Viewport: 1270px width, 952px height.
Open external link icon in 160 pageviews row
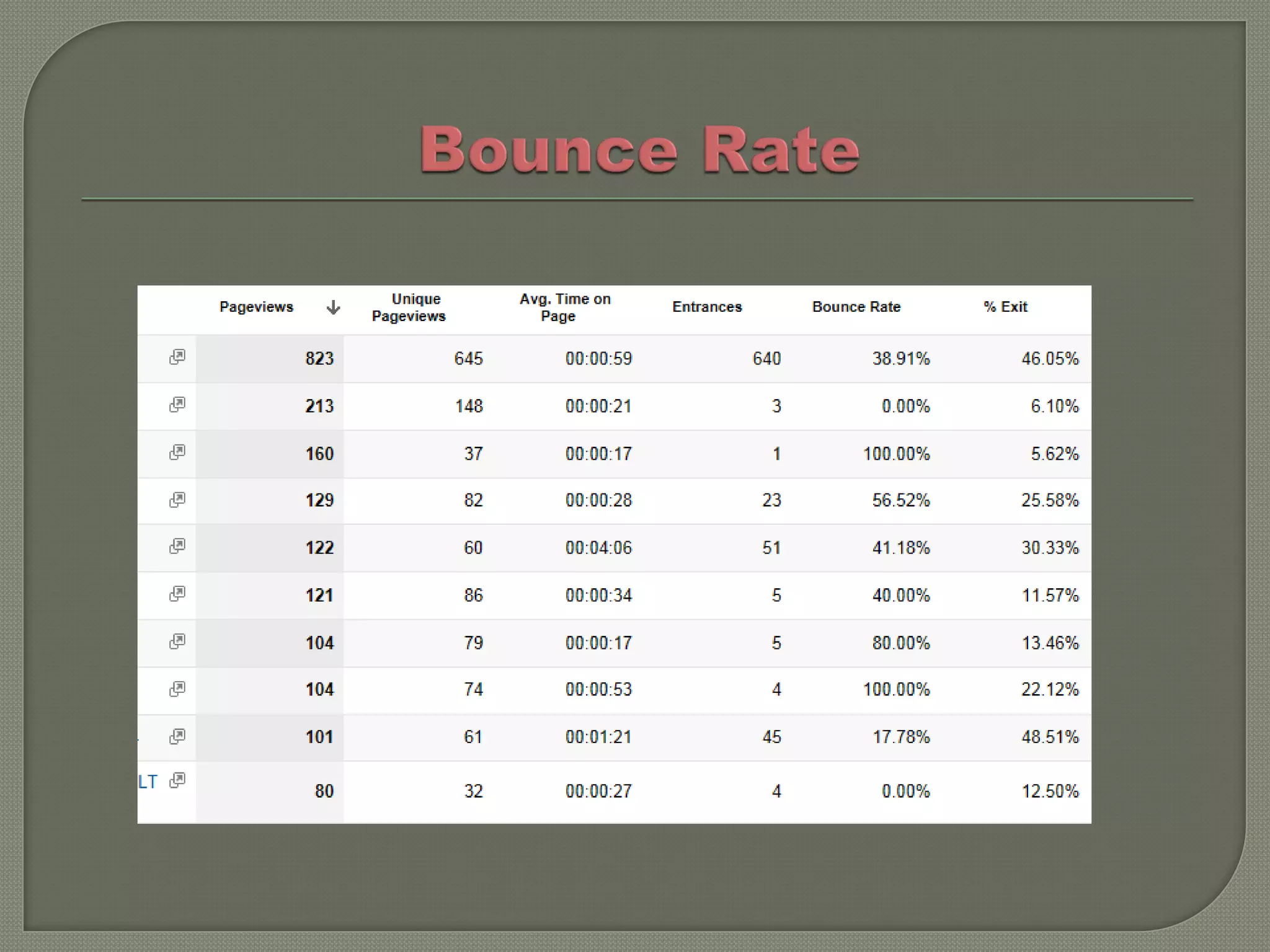[177, 452]
